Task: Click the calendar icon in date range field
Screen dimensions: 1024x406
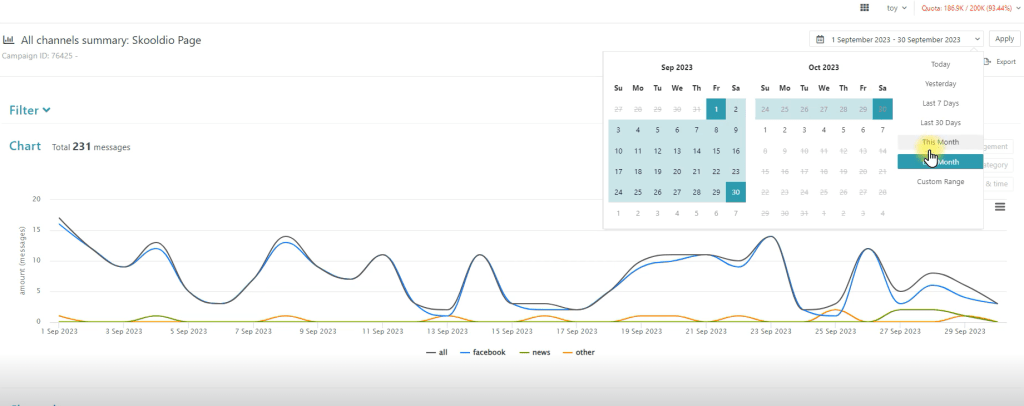Action: (820, 40)
